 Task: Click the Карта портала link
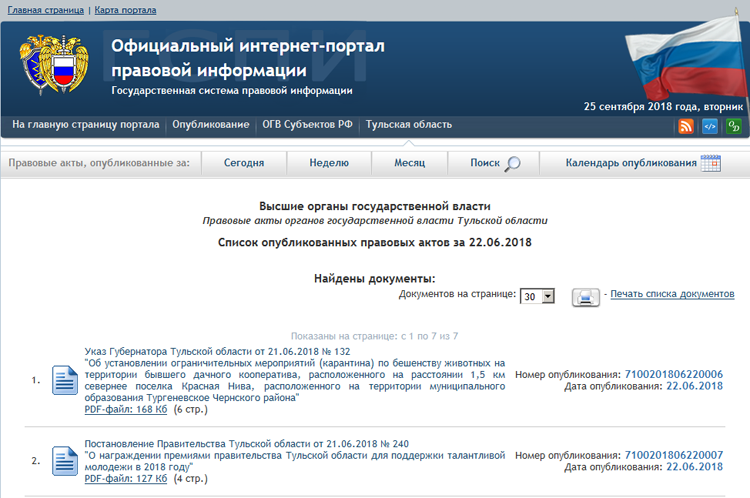(125, 10)
